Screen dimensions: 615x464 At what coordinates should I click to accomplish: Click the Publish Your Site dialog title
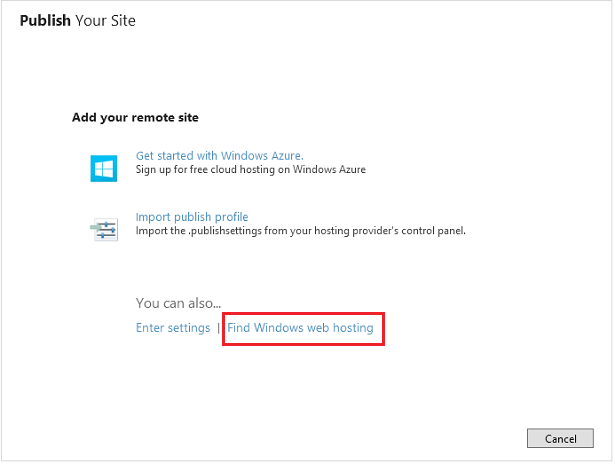point(77,20)
